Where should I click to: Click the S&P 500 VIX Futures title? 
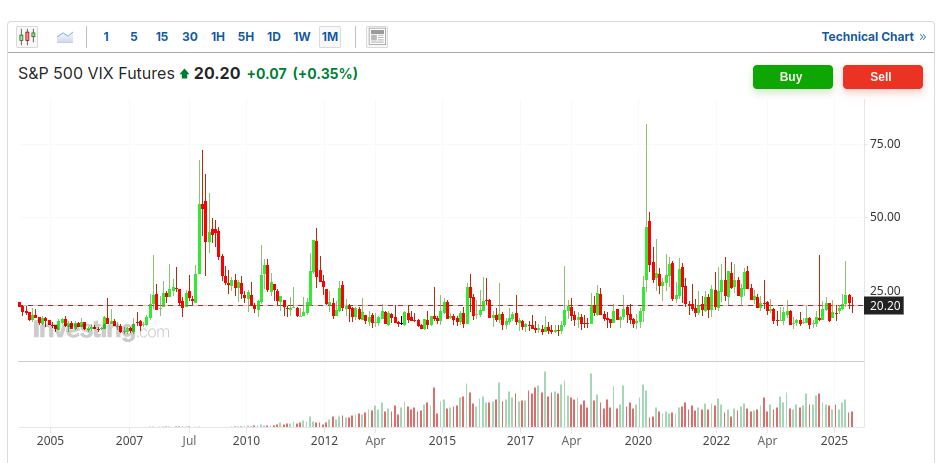coord(96,74)
